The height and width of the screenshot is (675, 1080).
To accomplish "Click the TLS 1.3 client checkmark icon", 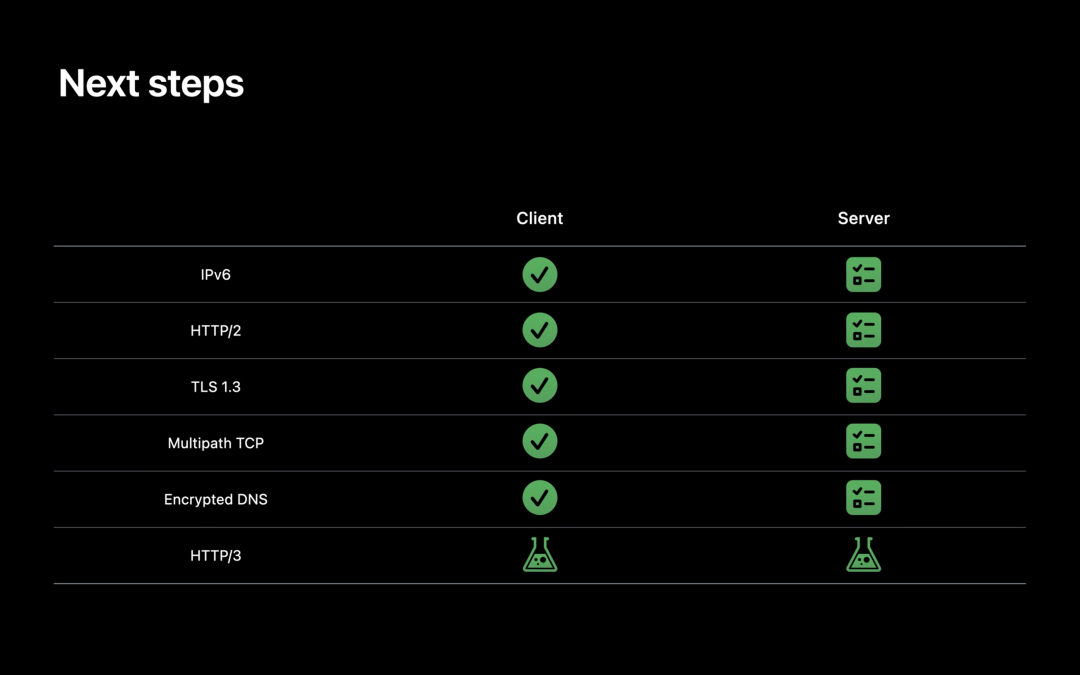I will (x=540, y=386).
